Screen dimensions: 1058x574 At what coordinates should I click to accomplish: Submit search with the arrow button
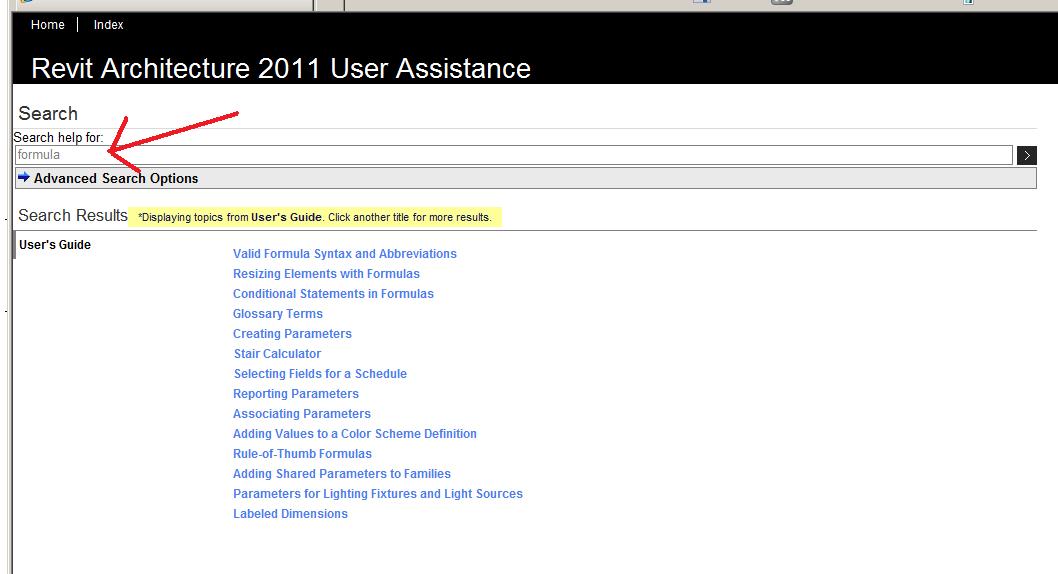1026,156
